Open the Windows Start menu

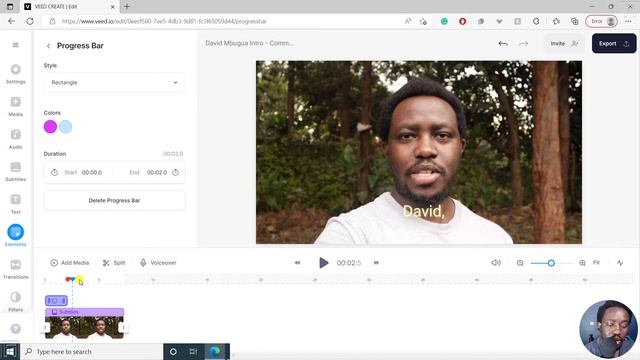tap(10, 351)
